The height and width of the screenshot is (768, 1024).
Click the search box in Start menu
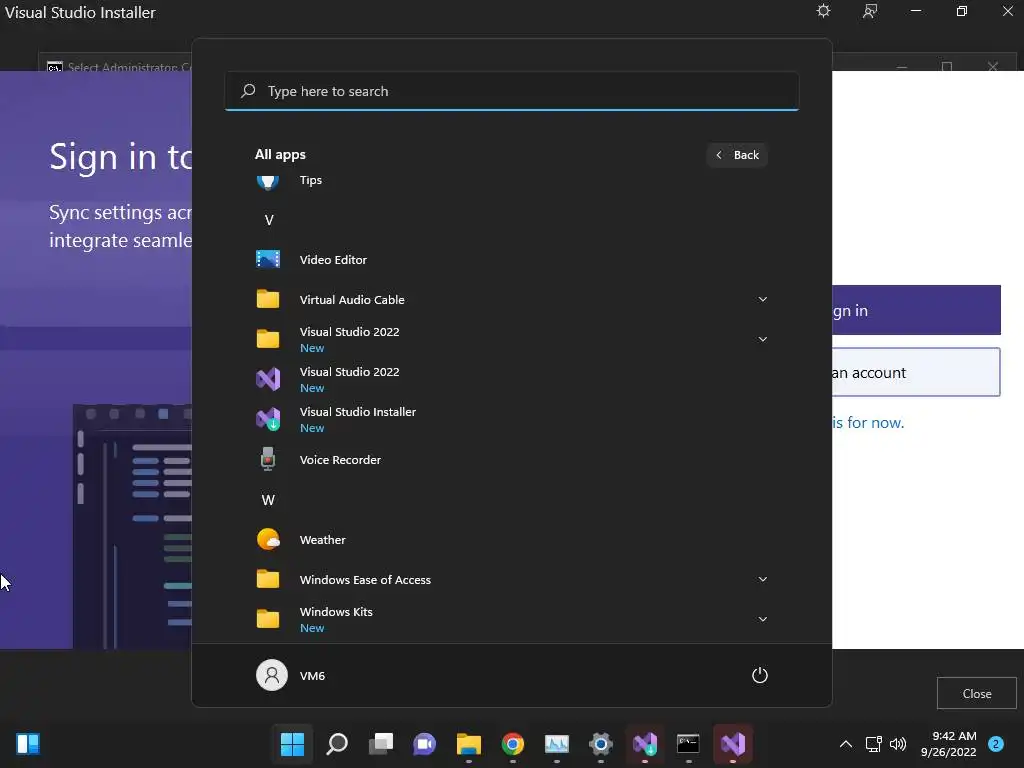pyautogui.click(x=512, y=91)
